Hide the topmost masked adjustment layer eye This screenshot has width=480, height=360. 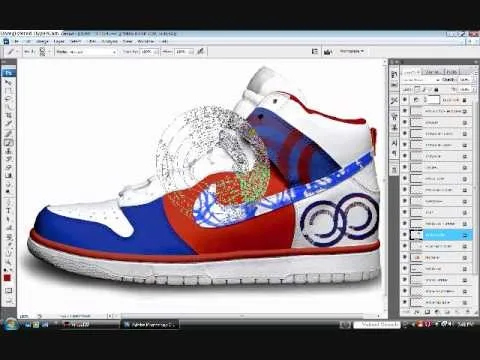tap(405, 100)
